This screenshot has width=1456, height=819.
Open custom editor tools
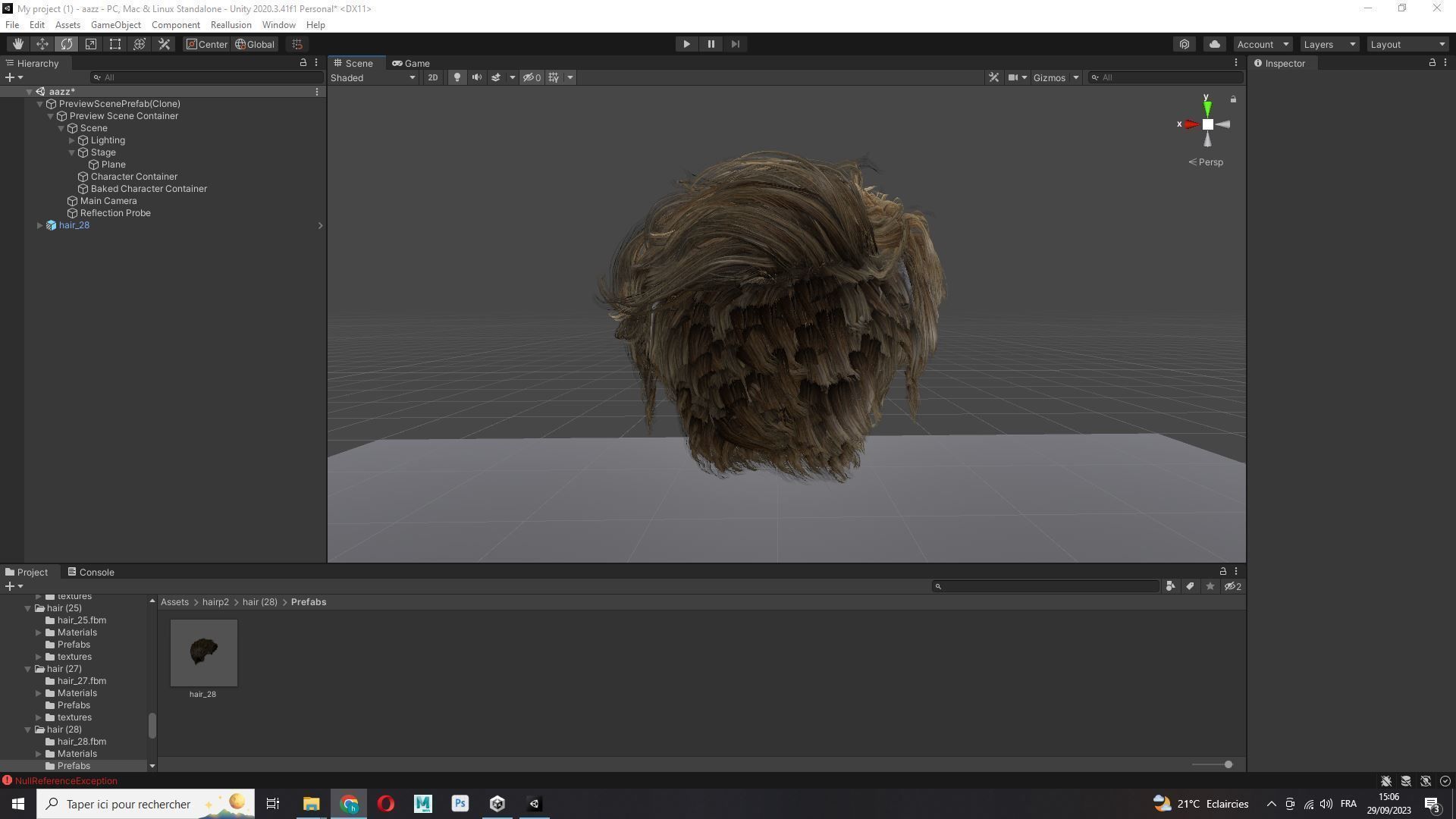coord(163,44)
